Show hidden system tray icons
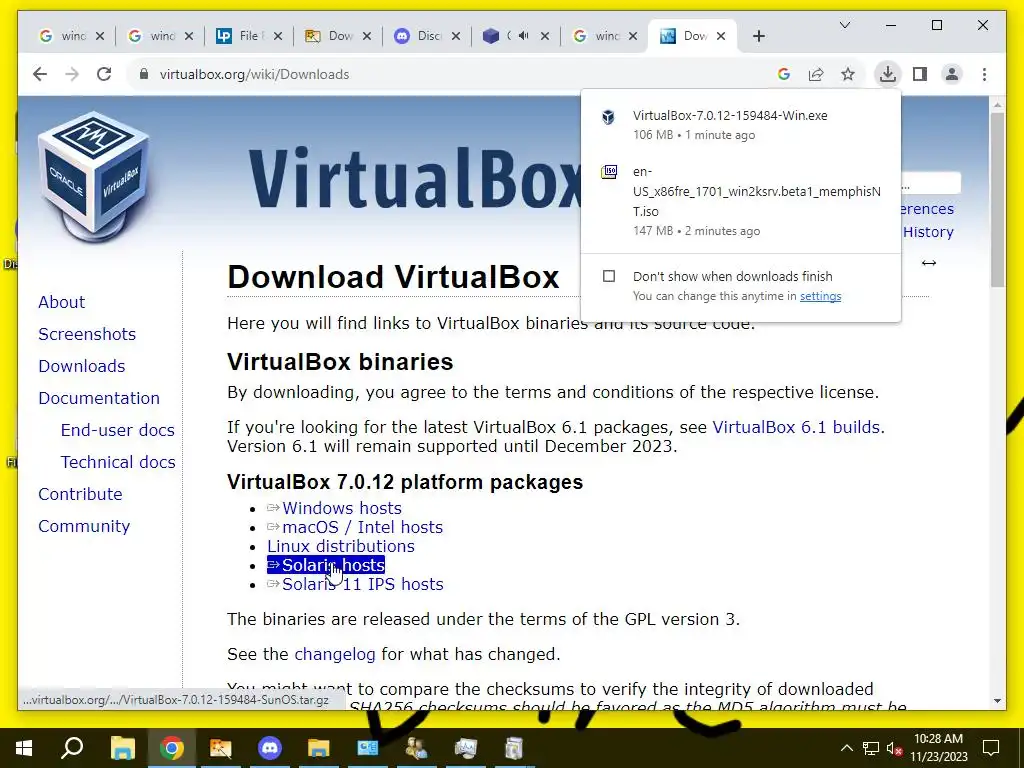This screenshot has width=1024, height=768. (x=846, y=748)
